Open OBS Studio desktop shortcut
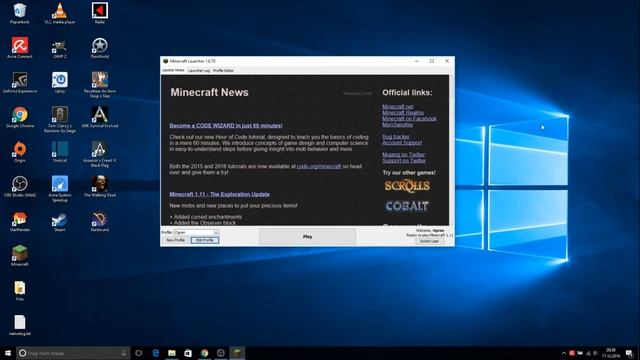Viewport: 640px width, 360px height. pos(20,187)
